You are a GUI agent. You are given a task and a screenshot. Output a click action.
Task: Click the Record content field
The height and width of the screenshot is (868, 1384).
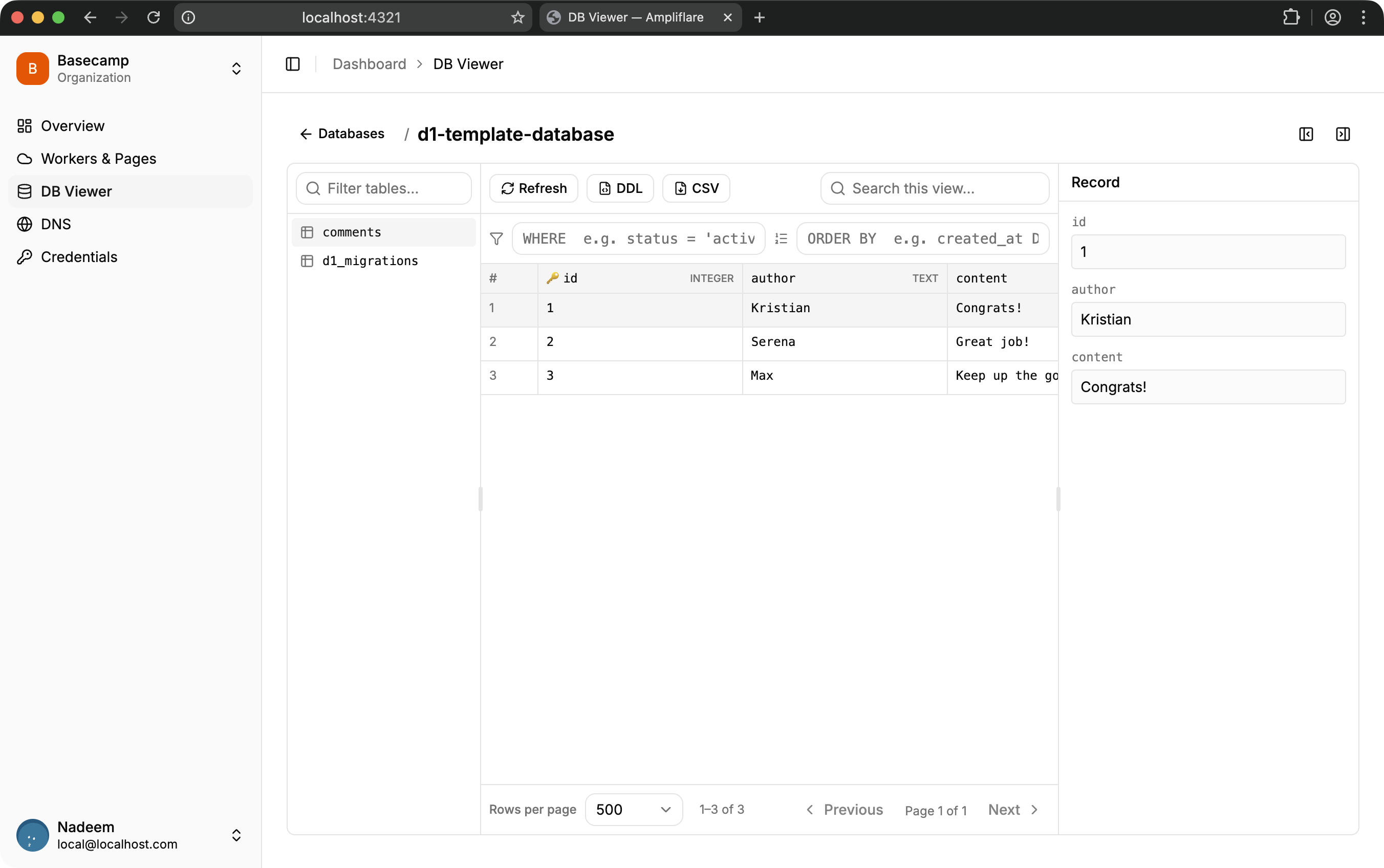(x=1208, y=387)
